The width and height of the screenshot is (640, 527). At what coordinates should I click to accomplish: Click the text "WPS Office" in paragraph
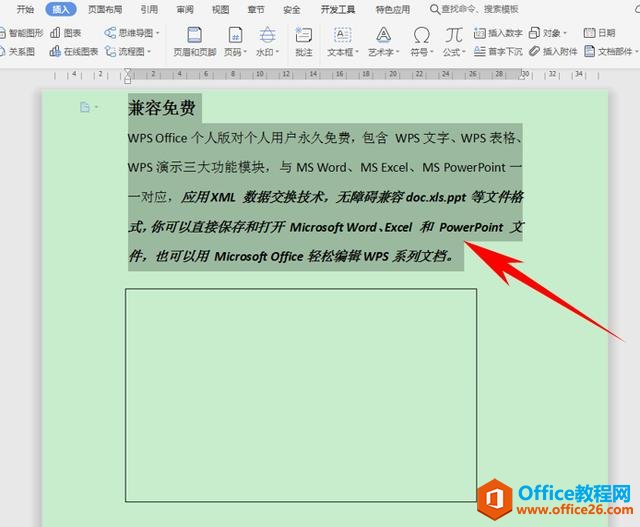[x=158, y=138]
